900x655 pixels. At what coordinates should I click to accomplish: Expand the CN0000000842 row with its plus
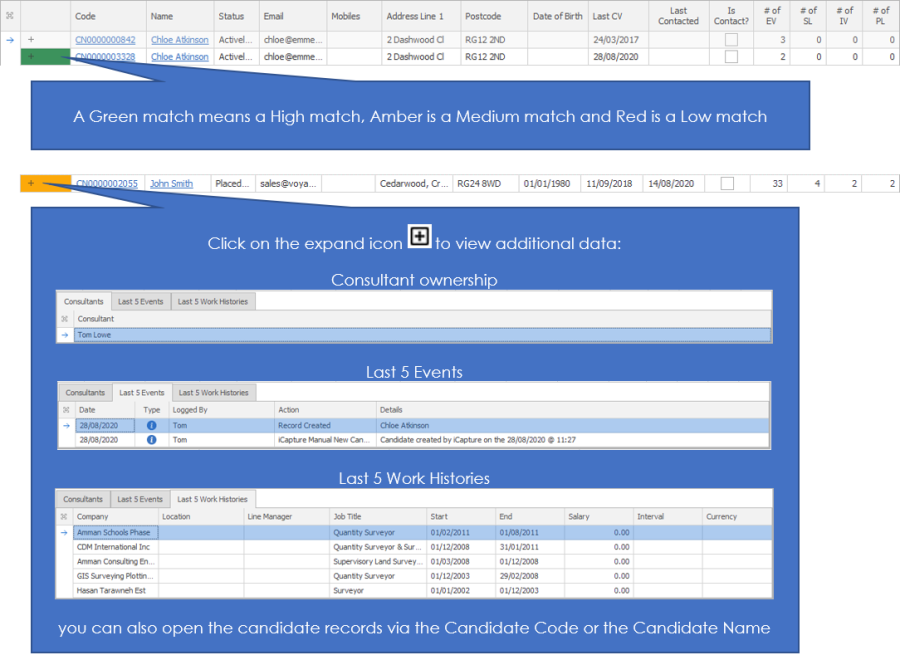[31, 40]
